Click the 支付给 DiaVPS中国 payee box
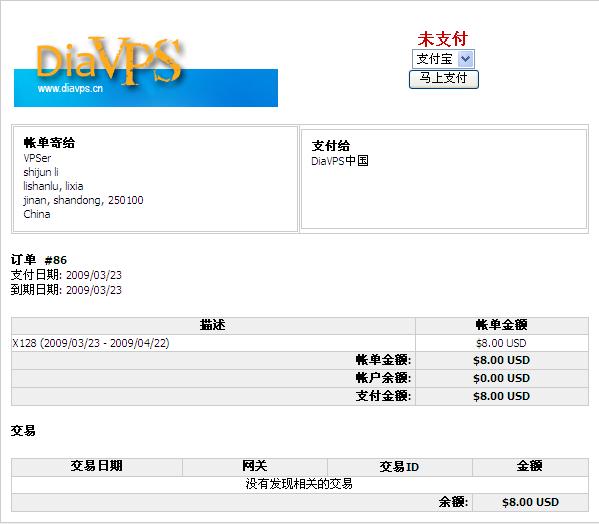Screen dimensions: 599x524 [444, 179]
